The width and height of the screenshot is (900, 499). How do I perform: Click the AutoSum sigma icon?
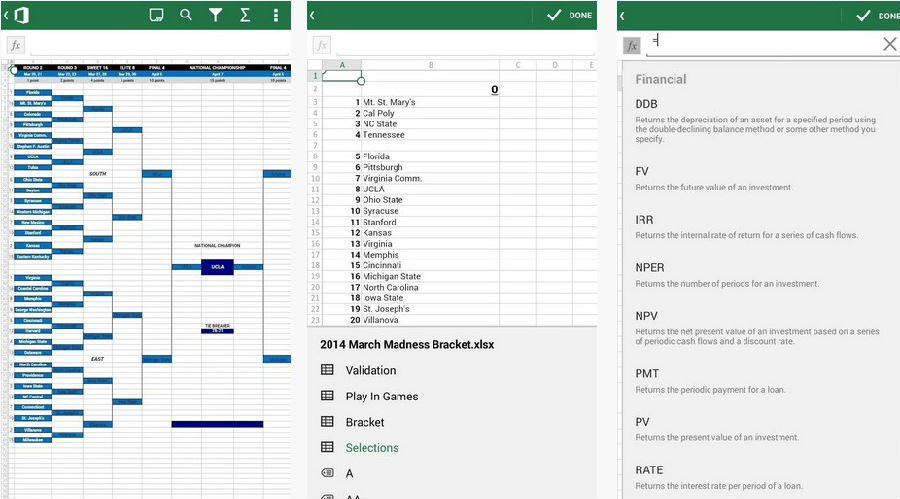(x=245, y=15)
